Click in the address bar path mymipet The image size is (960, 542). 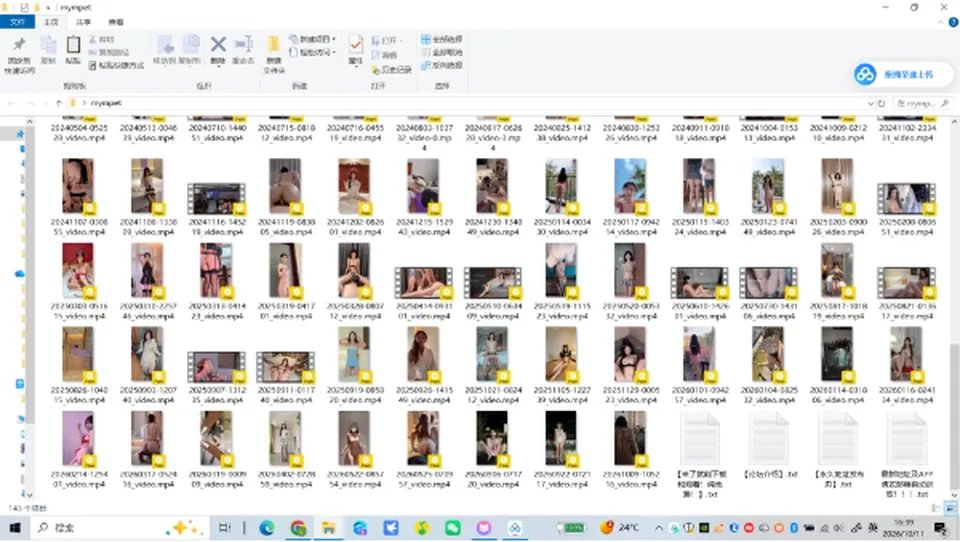(x=105, y=104)
